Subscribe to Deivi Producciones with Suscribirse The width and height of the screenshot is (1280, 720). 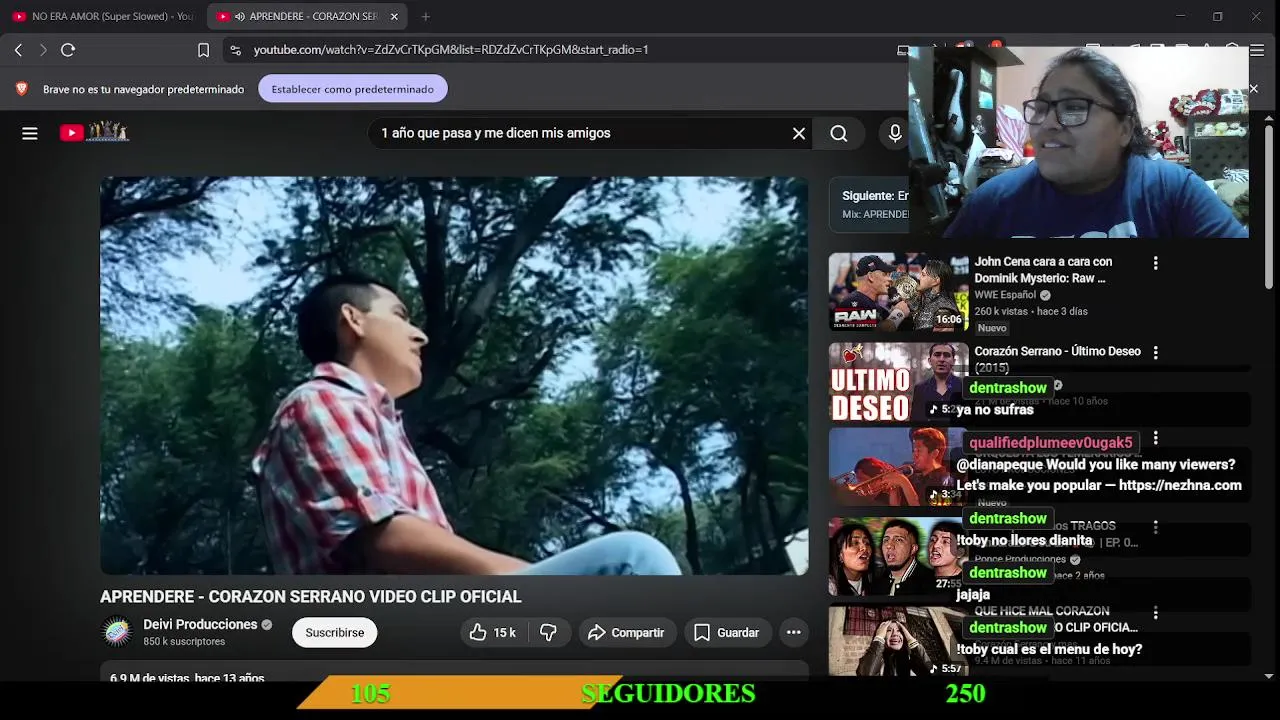coord(334,632)
